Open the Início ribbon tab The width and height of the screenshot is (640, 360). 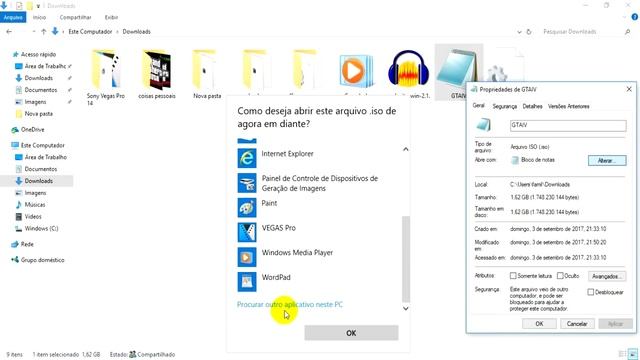tap(39, 17)
